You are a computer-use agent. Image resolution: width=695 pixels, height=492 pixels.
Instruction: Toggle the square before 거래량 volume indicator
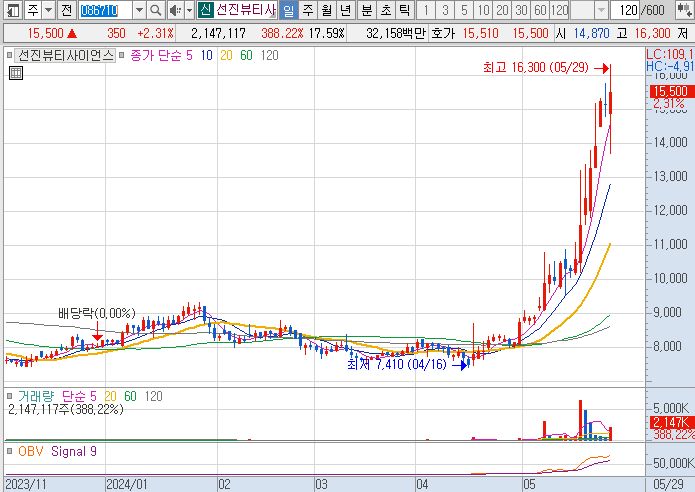pos(10,396)
